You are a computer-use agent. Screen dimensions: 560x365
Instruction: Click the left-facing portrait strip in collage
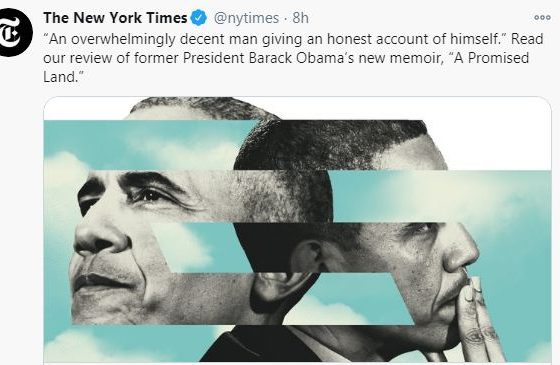[143, 246]
